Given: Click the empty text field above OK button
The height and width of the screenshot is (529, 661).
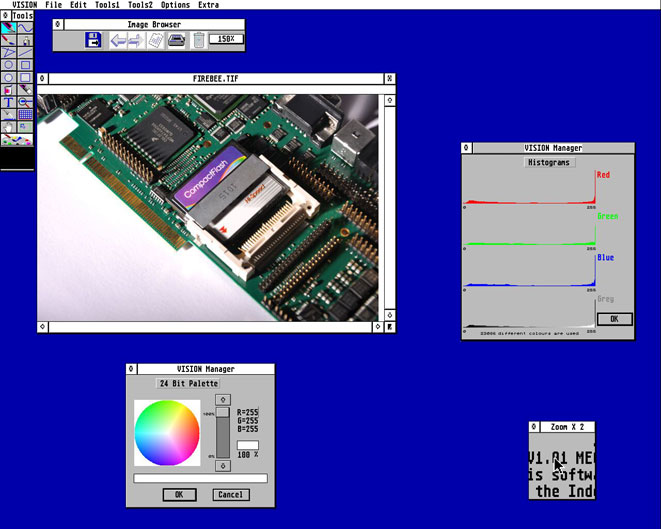Looking at the screenshot, I should pyautogui.click(x=200, y=478).
